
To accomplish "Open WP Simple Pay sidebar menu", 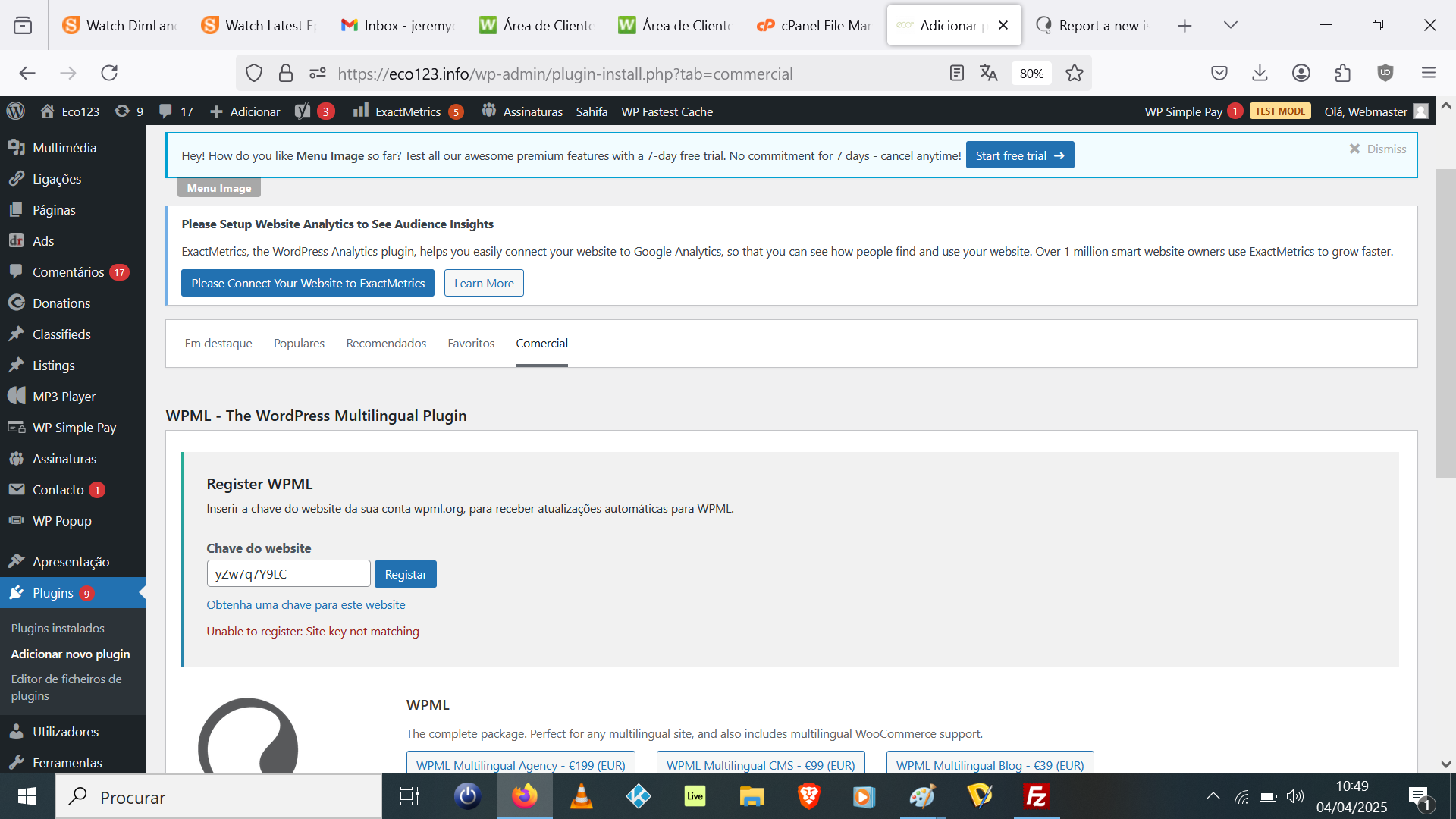I will (73, 428).
